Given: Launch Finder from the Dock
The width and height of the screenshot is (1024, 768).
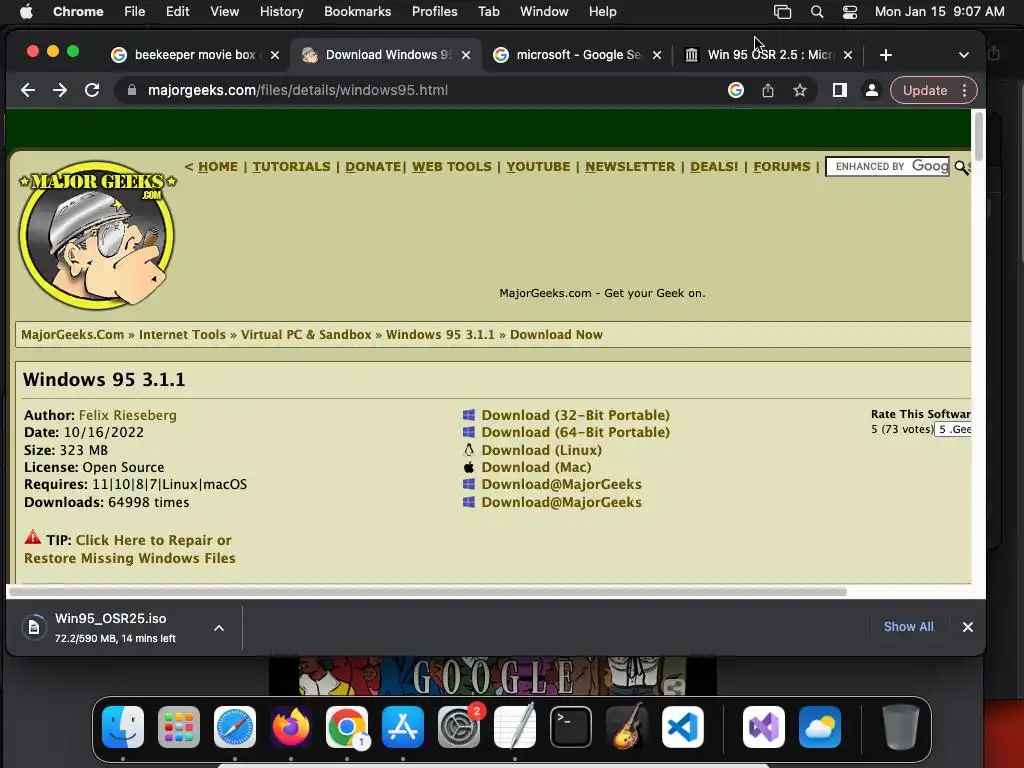Looking at the screenshot, I should coord(123,727).
